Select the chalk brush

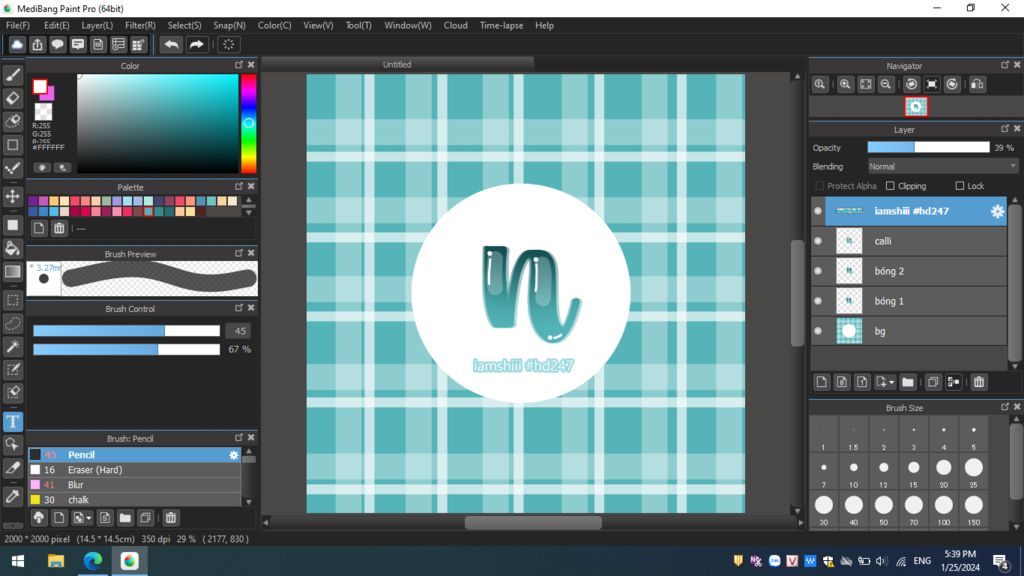pos(135,500)
